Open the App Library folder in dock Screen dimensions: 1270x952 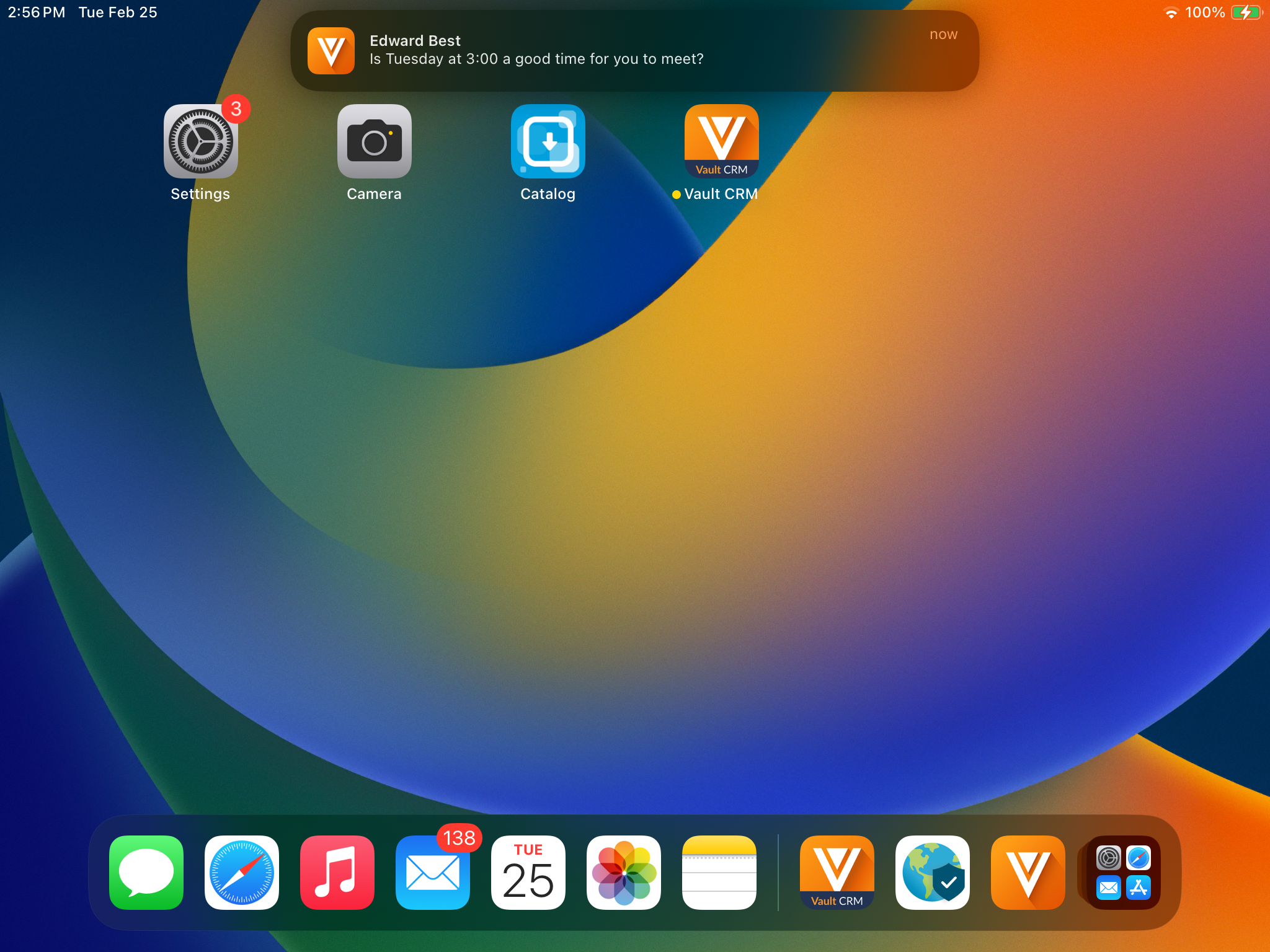[1123, 872]
